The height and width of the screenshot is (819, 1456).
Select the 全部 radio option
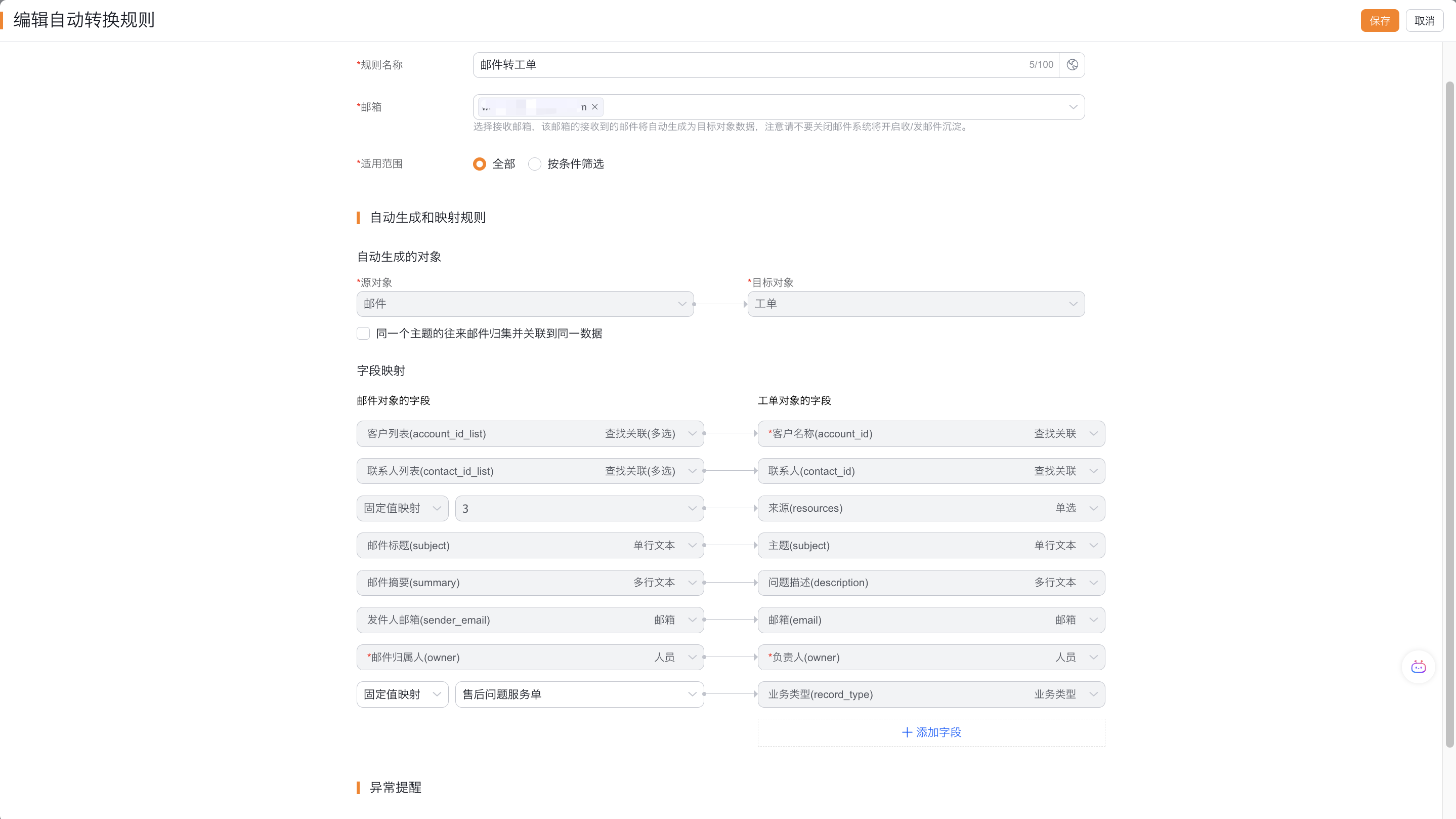coord(479,164)
